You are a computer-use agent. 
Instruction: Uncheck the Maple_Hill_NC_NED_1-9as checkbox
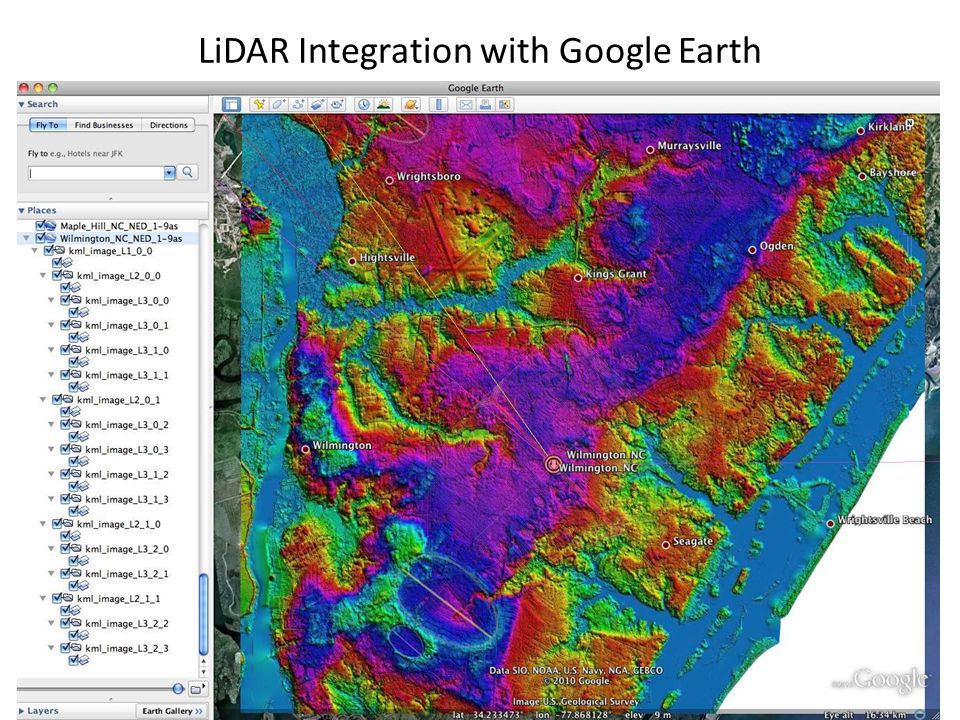click(41, 226)
